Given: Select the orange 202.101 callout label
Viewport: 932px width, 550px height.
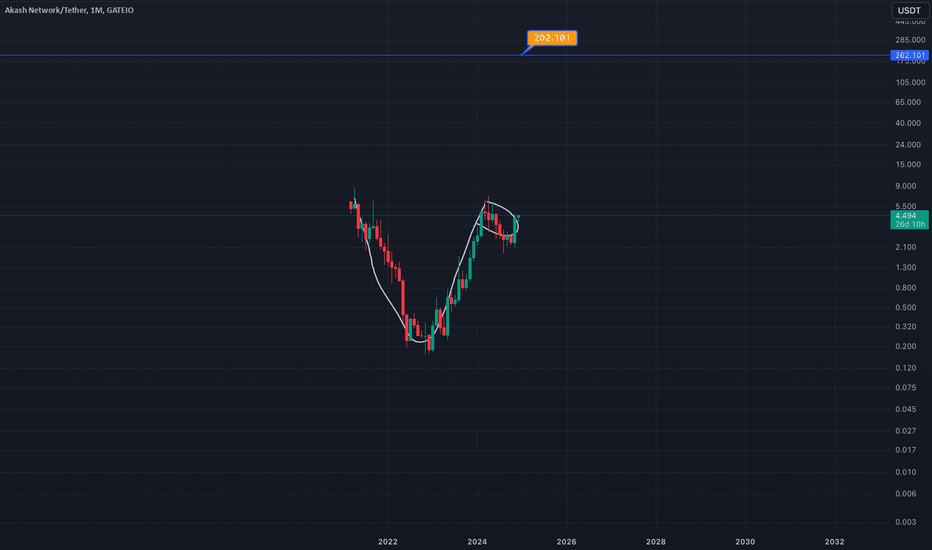Looking at the screenshot, I should (x=552, y=38).
